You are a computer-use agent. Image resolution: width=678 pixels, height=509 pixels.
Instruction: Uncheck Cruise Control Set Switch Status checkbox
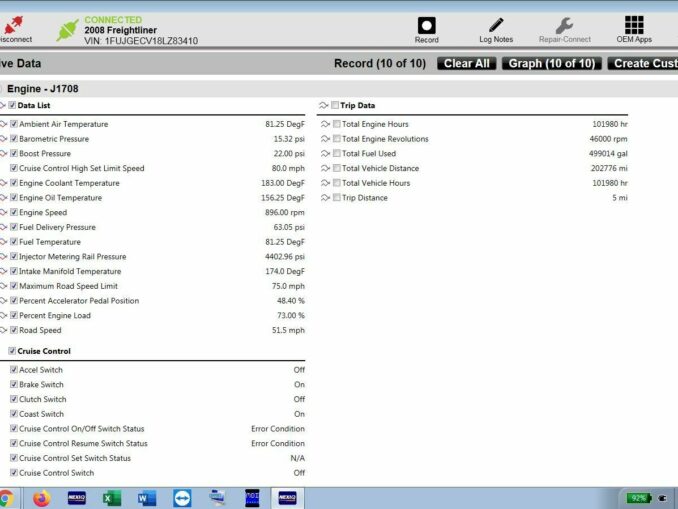click(14, 458)
